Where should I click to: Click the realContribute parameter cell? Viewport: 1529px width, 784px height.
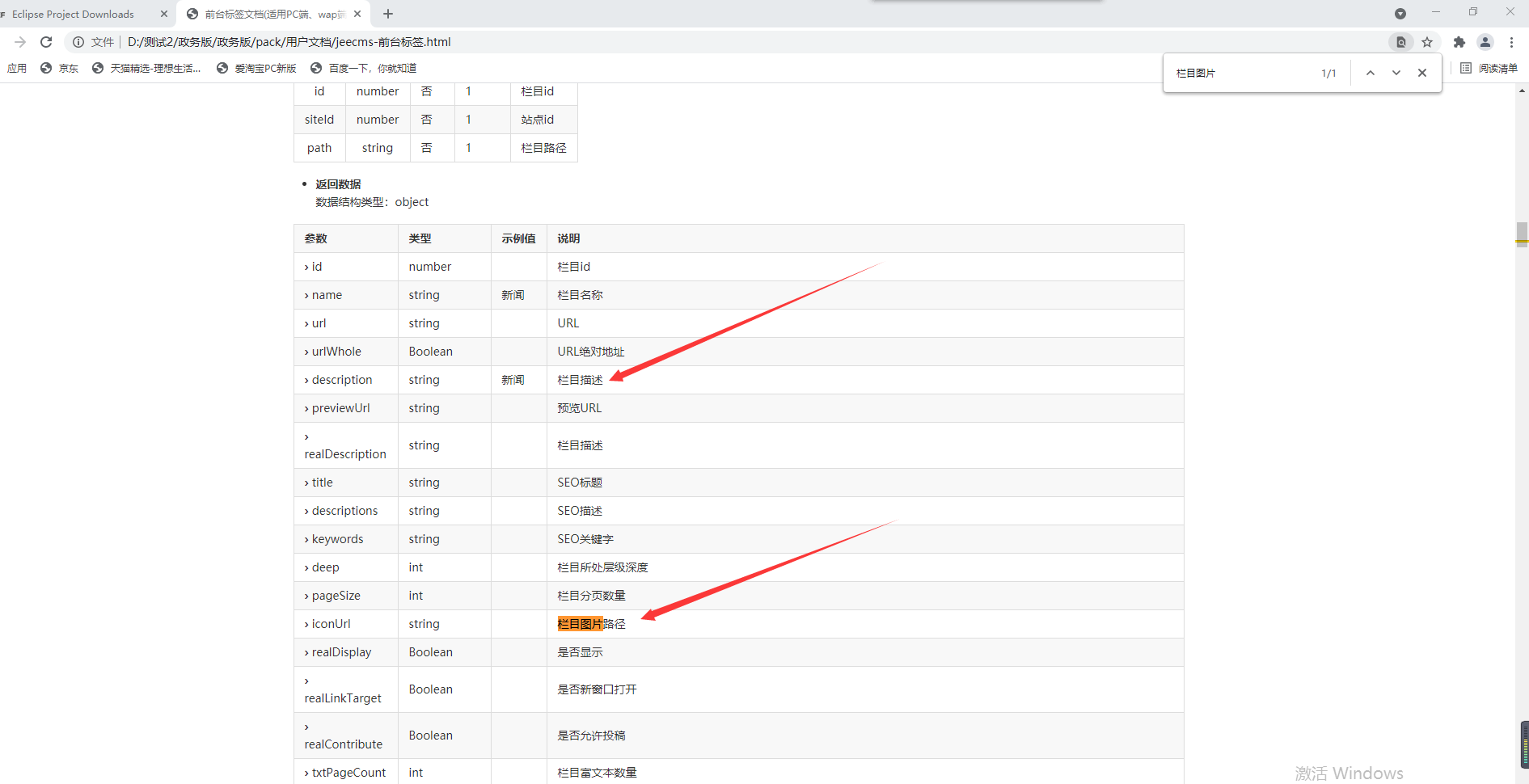click(346, 736)
